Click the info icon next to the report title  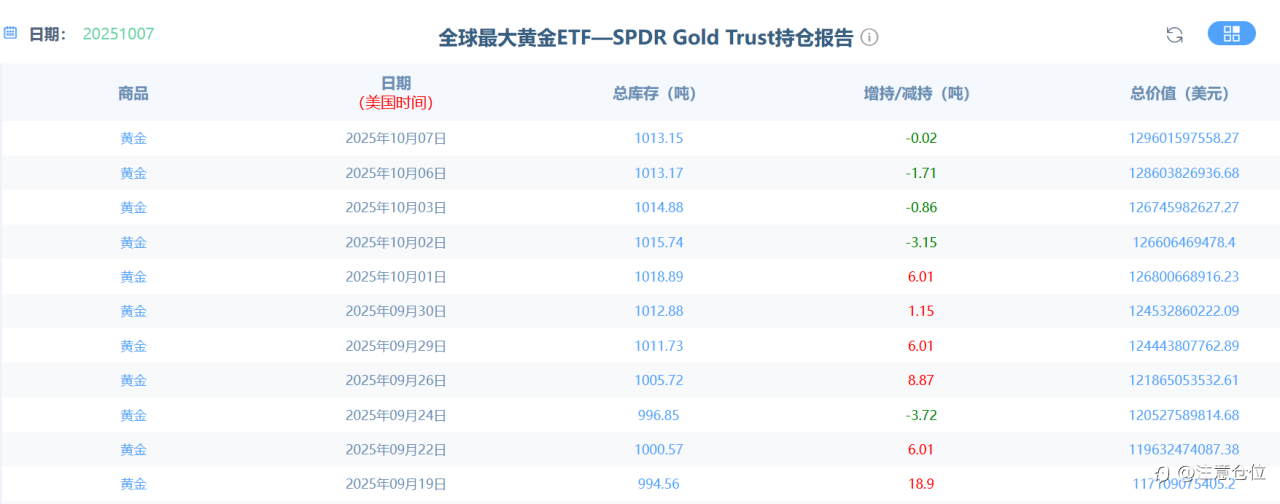tap(870, 37)
